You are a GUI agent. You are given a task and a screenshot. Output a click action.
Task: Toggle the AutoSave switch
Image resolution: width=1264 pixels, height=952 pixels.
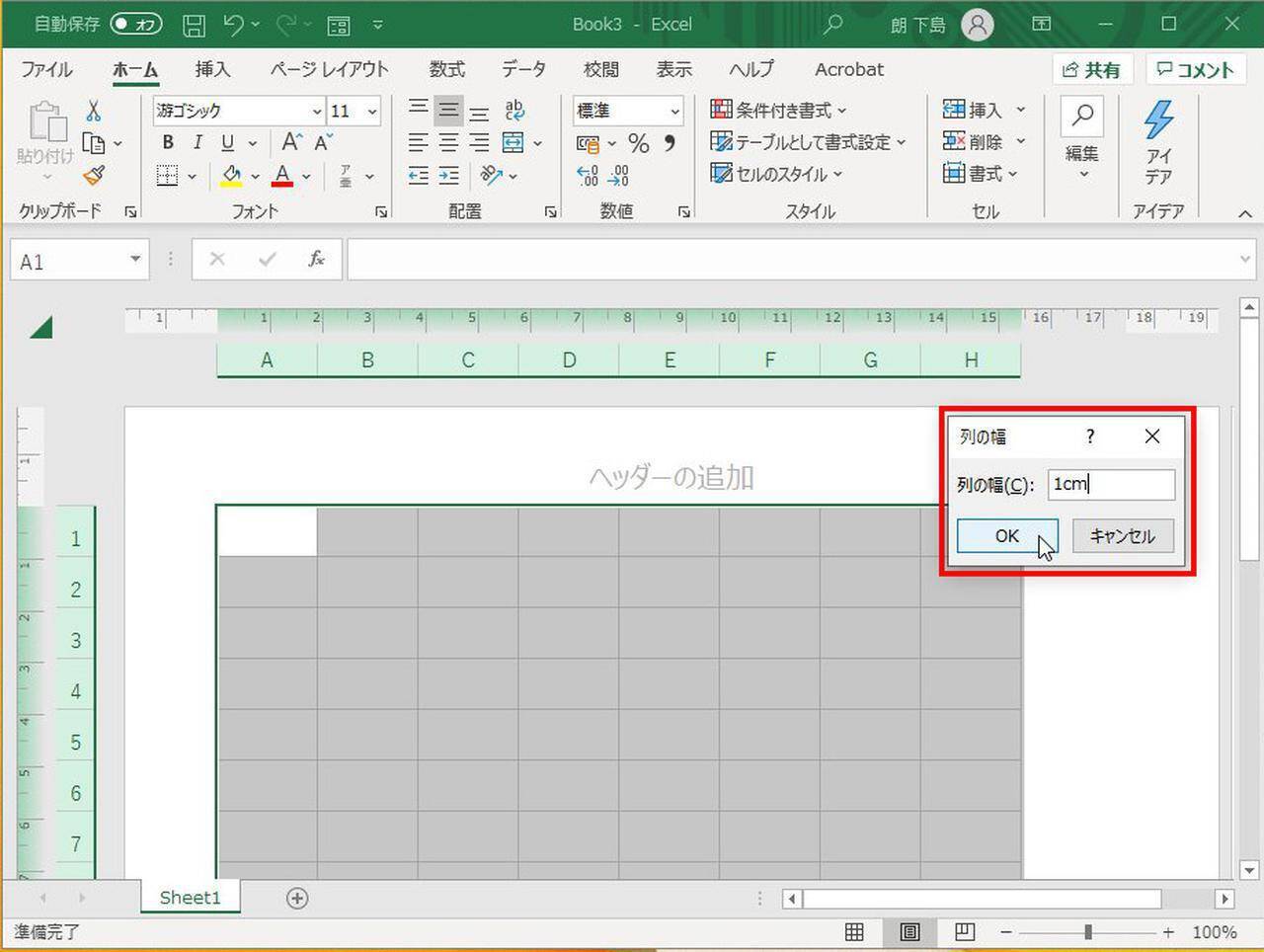[135, 24]
